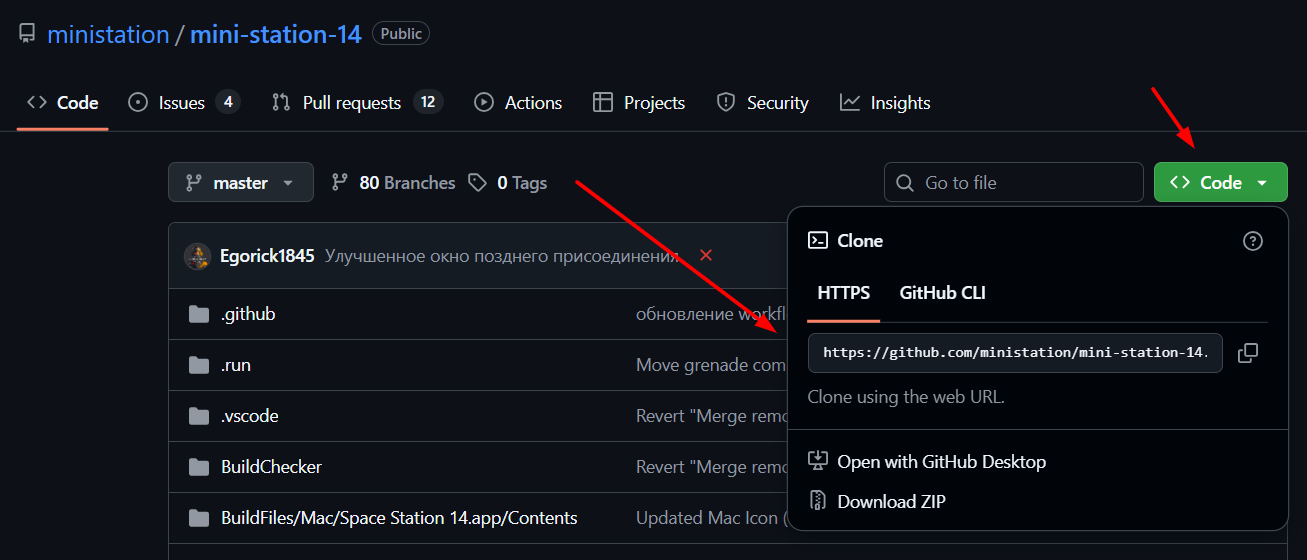Click Egorick1845's avatar thumbnail

tap(197, 256)
